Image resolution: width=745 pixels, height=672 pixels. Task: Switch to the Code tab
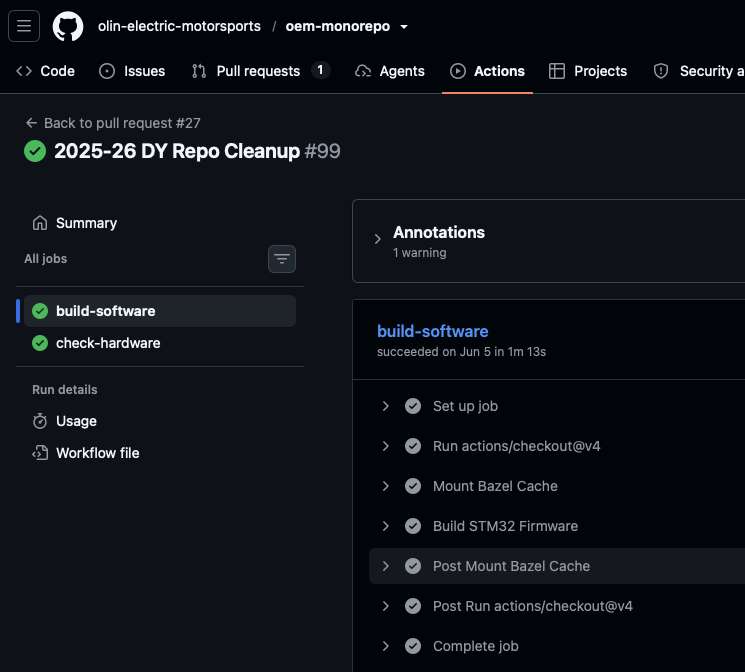pyautogui.click(x=45, y=71)
